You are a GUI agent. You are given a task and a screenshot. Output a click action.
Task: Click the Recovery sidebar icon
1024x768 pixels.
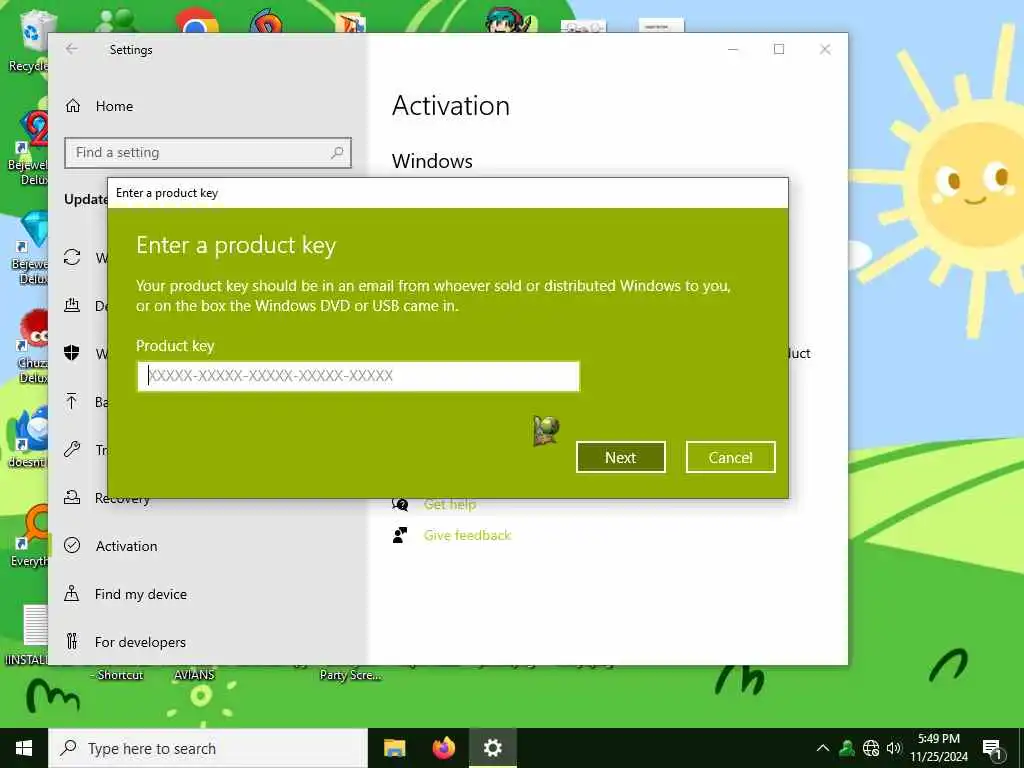72,498
